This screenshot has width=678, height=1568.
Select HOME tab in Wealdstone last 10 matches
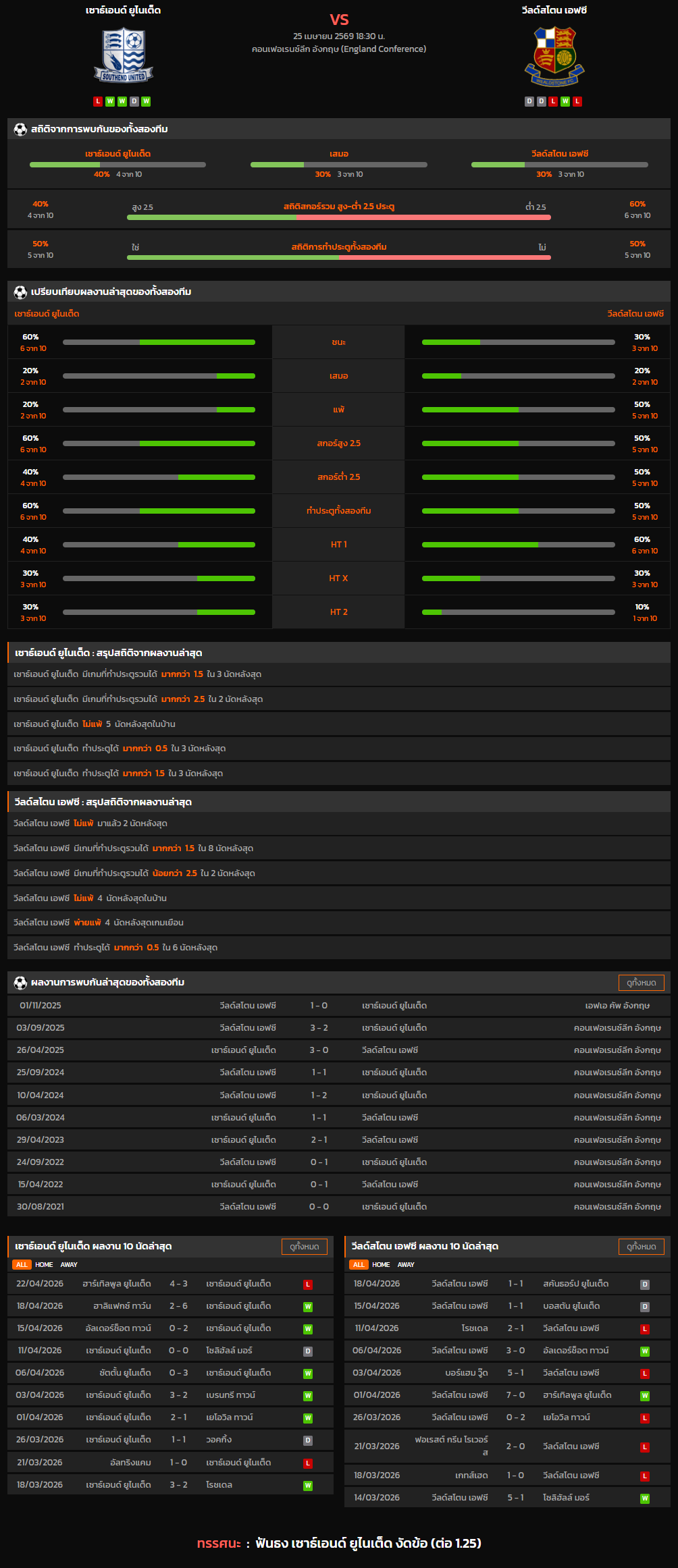click(381, 1265)
